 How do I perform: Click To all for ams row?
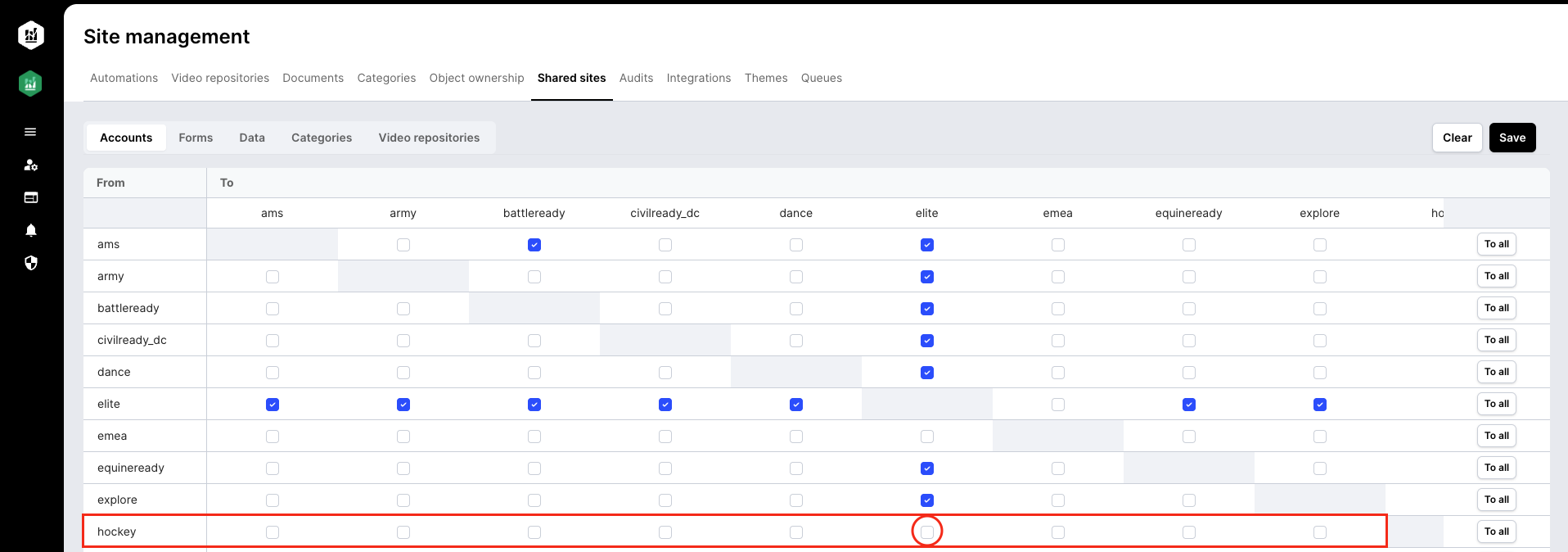[1496, 244]
